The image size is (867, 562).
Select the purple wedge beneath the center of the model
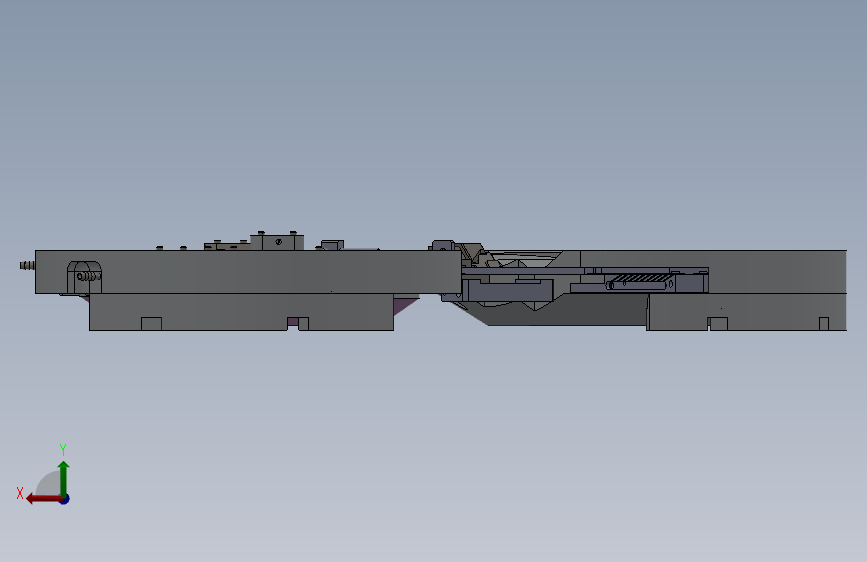point(406,305)
